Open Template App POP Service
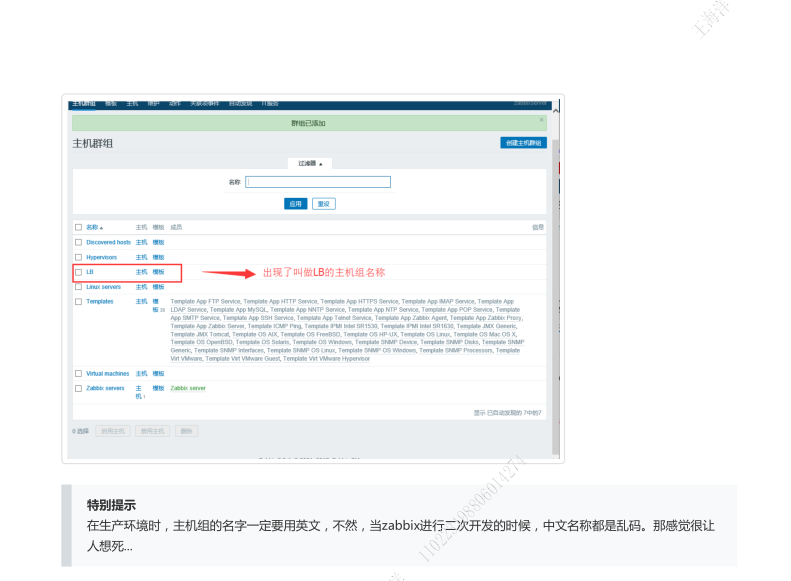Screen dimensions: 791x581 [457, 310]
